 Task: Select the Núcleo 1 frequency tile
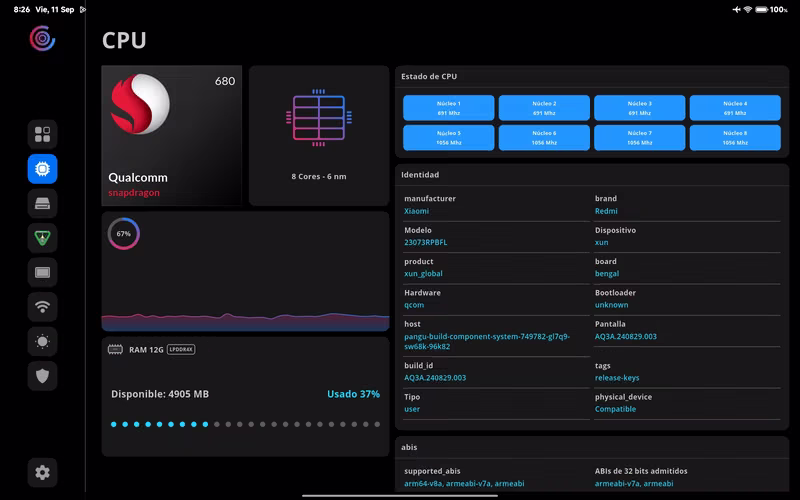click(448, 108)
